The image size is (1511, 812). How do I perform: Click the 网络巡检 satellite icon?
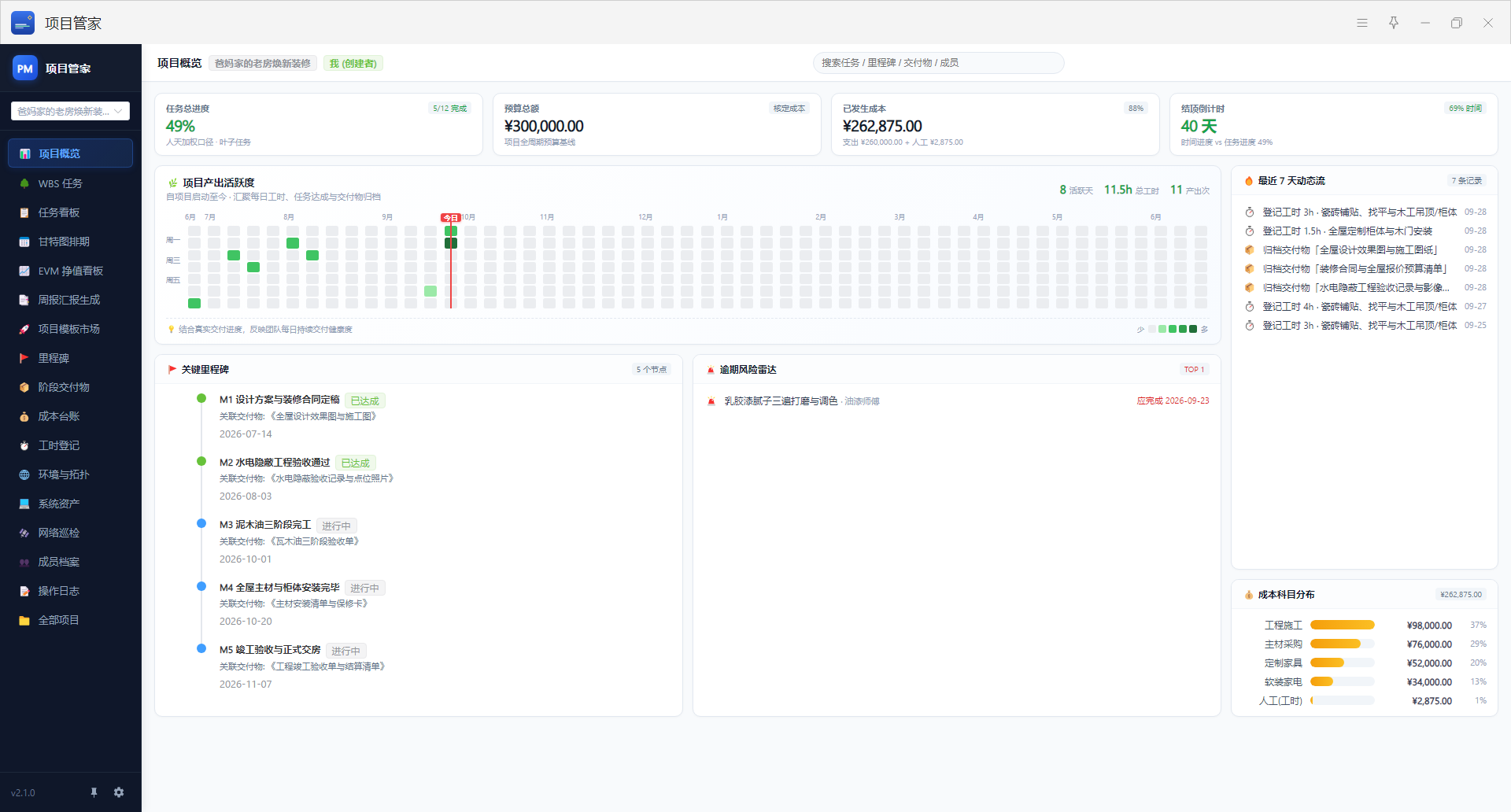coord(24,533)
